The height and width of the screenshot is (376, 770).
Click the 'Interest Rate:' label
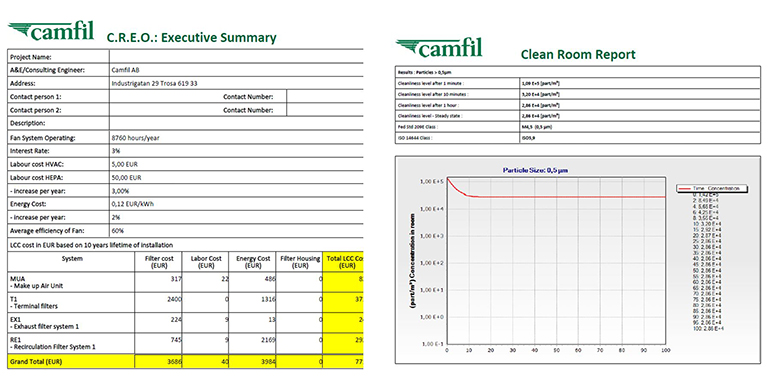[x=29, y=151]
